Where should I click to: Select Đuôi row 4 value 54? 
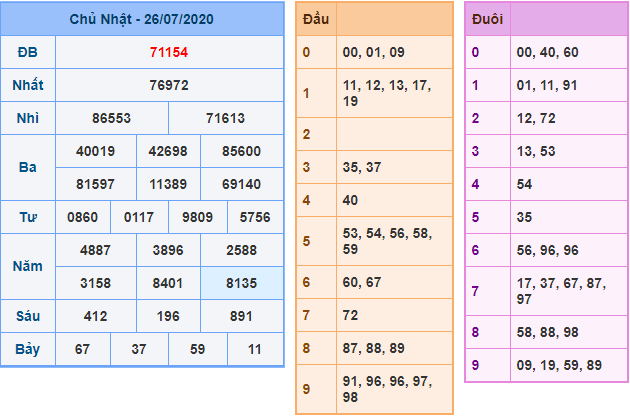(x=524, y=184)
